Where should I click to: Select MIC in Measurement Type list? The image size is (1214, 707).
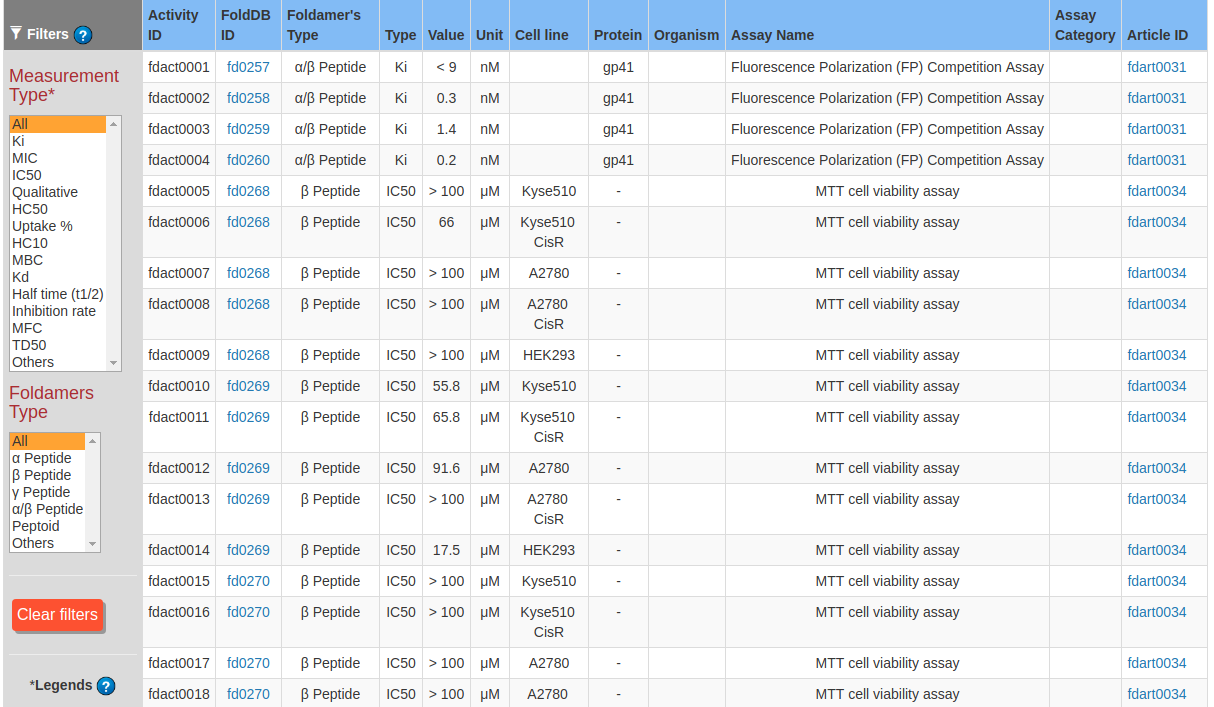click(25, 158)
